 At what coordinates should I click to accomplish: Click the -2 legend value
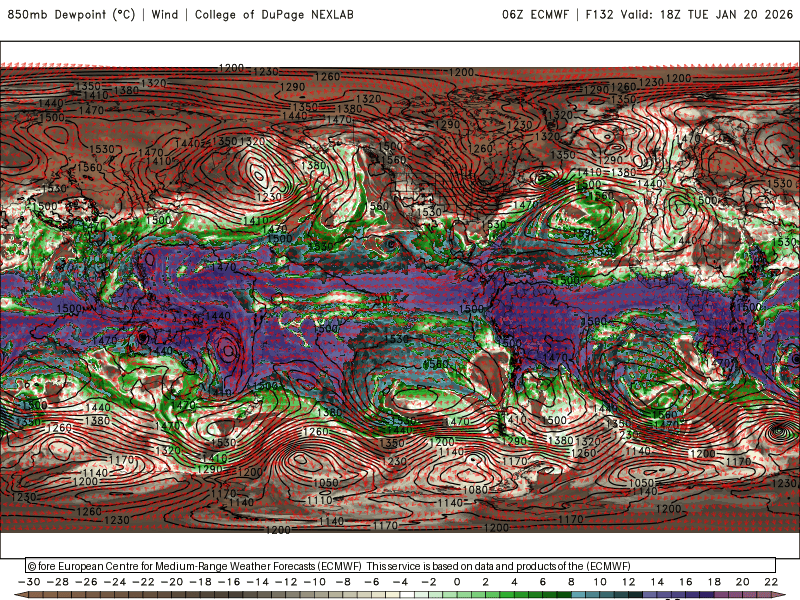pos(429,582)
